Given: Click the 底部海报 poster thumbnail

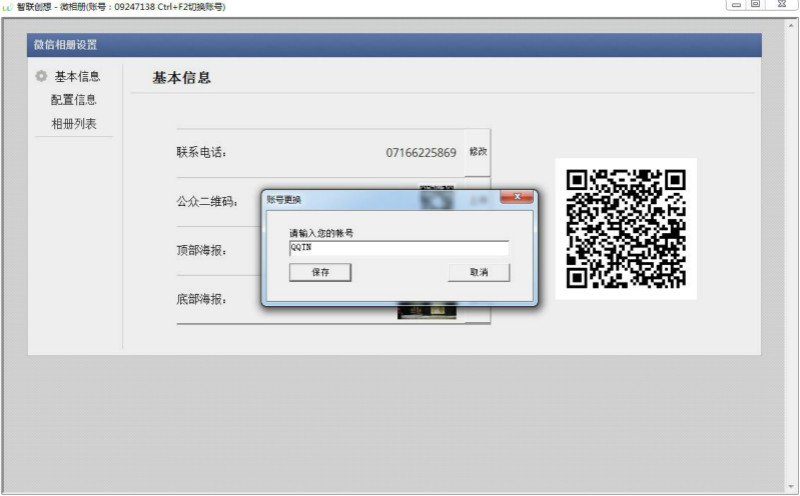Looking at the screenshot, I should (427, 312).
